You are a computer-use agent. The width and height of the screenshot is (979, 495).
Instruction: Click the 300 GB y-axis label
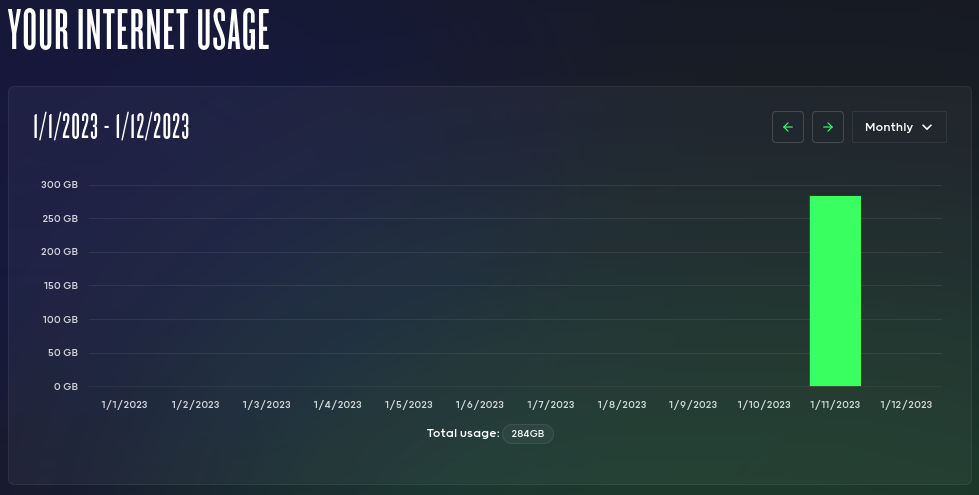point(59,185)
